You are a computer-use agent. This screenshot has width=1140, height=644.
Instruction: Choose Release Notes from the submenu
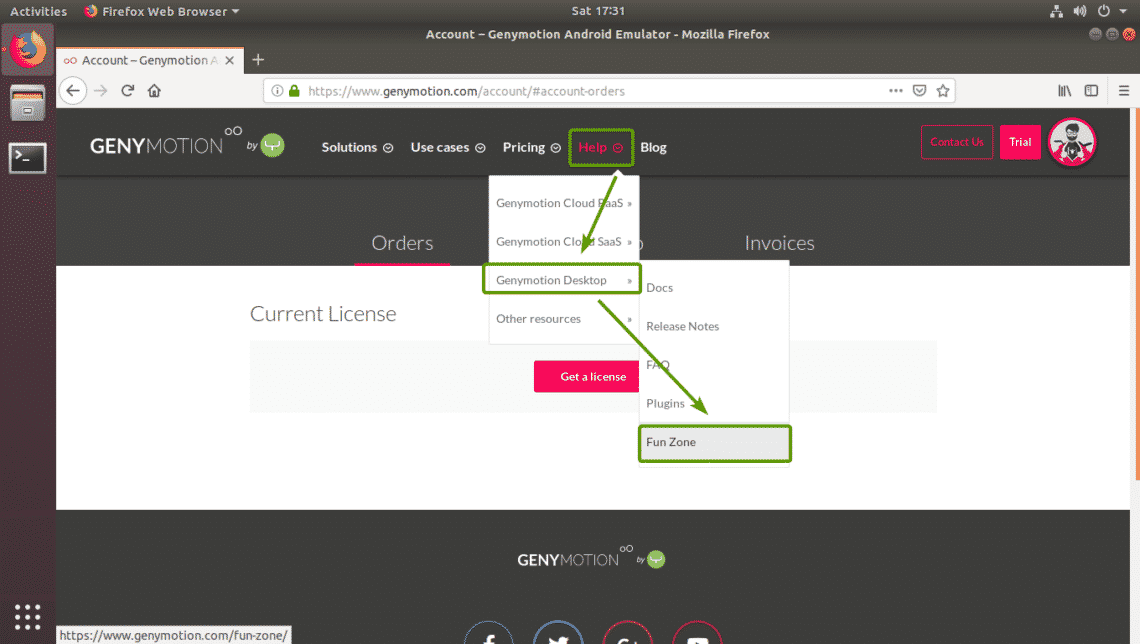point(683,326)
